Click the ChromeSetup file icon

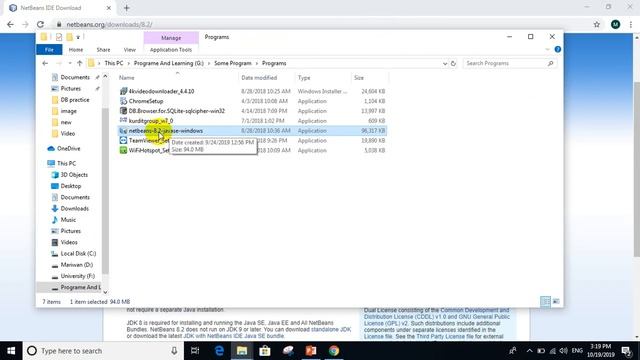click(x=123, y=101)
